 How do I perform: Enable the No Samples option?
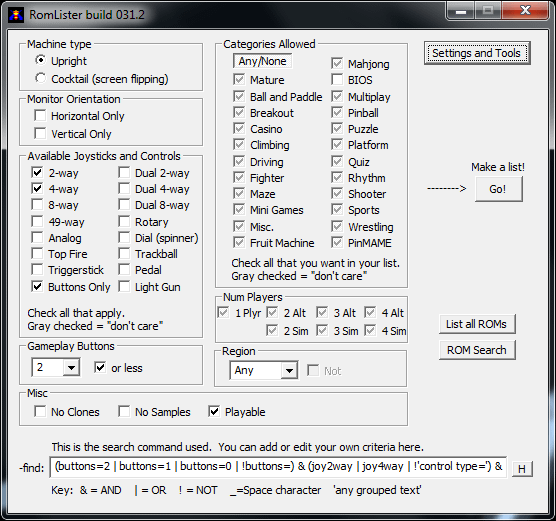pyautogui.click(x=124, y=411)
